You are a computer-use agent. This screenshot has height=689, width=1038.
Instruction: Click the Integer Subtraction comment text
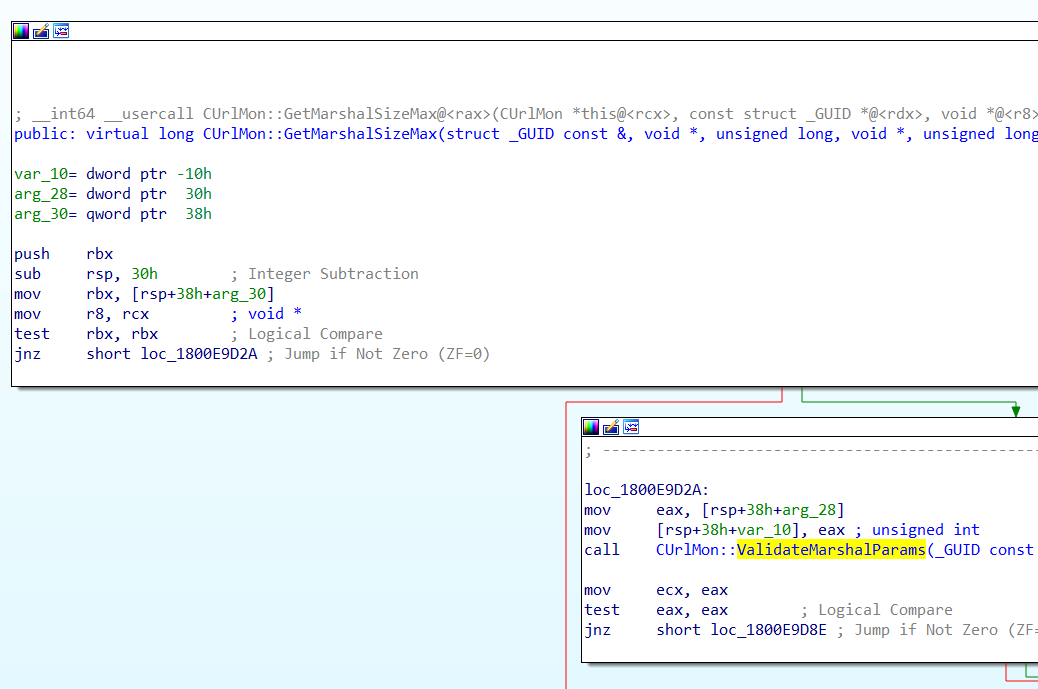pos(335,273)
